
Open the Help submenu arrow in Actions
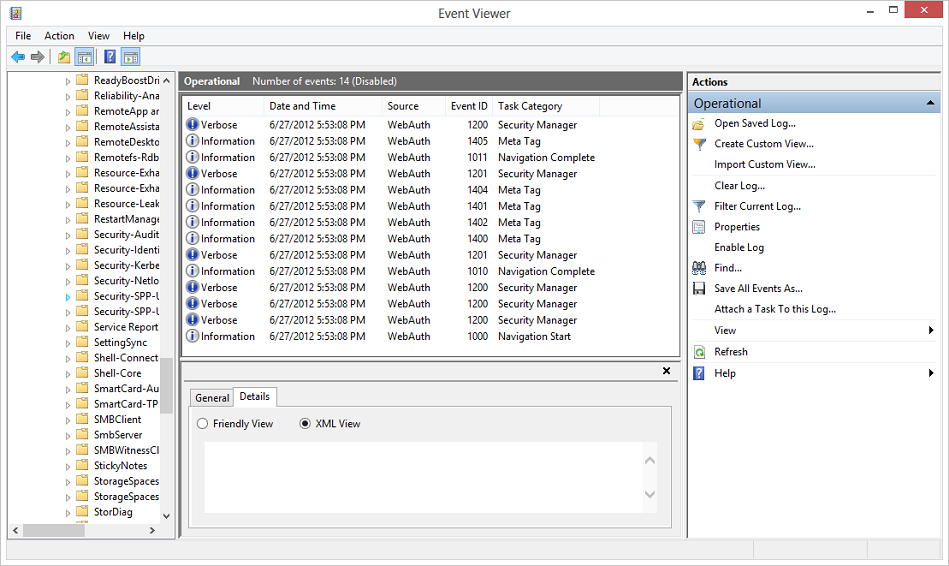pos(931,373)
